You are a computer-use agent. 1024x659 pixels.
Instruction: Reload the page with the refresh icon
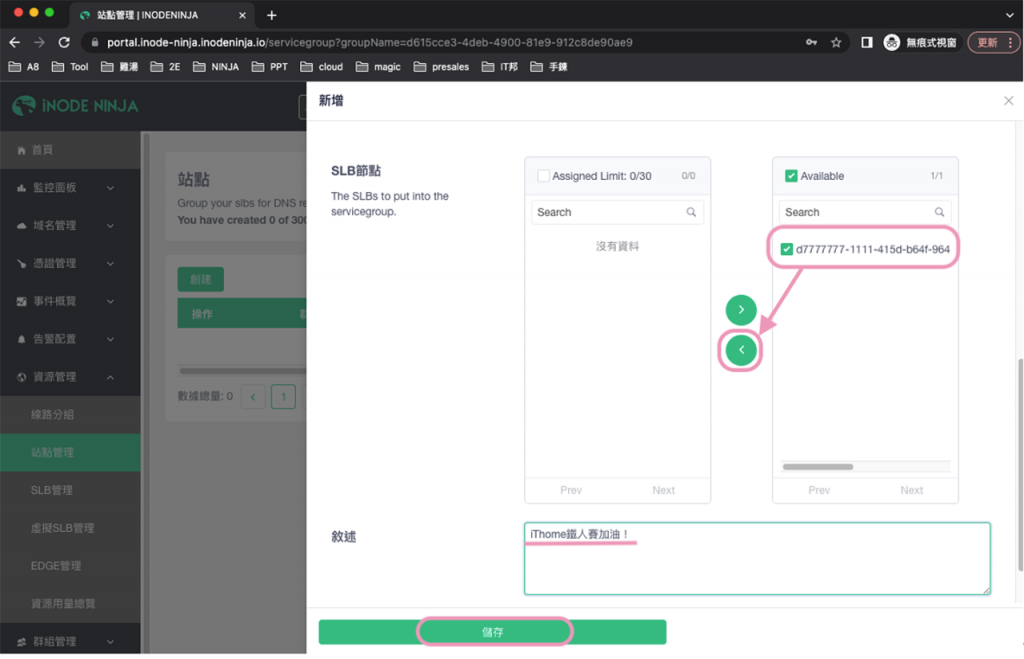point(64,42)
